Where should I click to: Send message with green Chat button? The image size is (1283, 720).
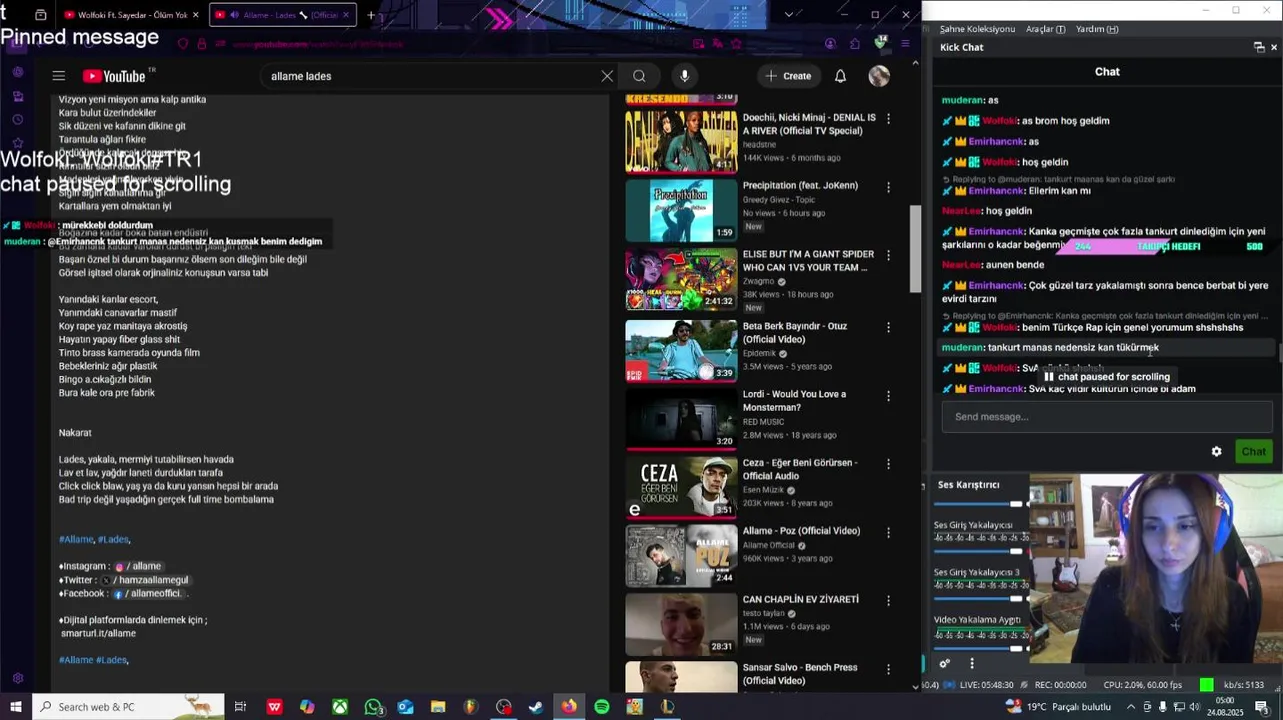[x=1254, y=452]
